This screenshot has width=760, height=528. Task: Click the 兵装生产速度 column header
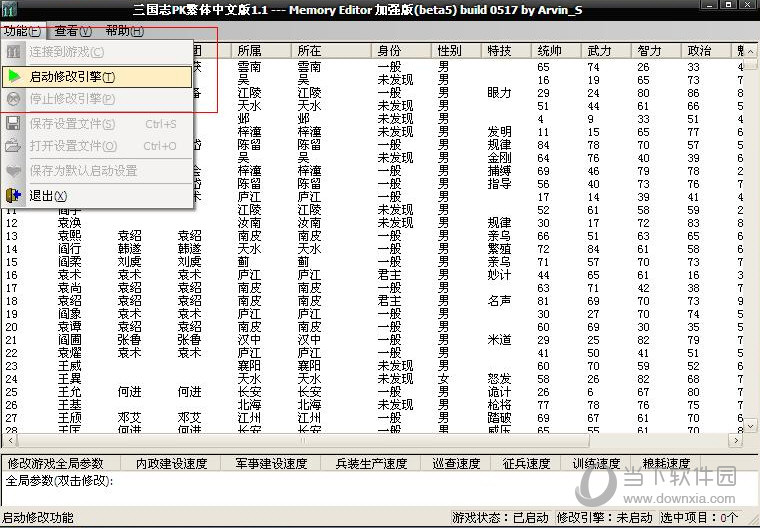click(370, 464)
